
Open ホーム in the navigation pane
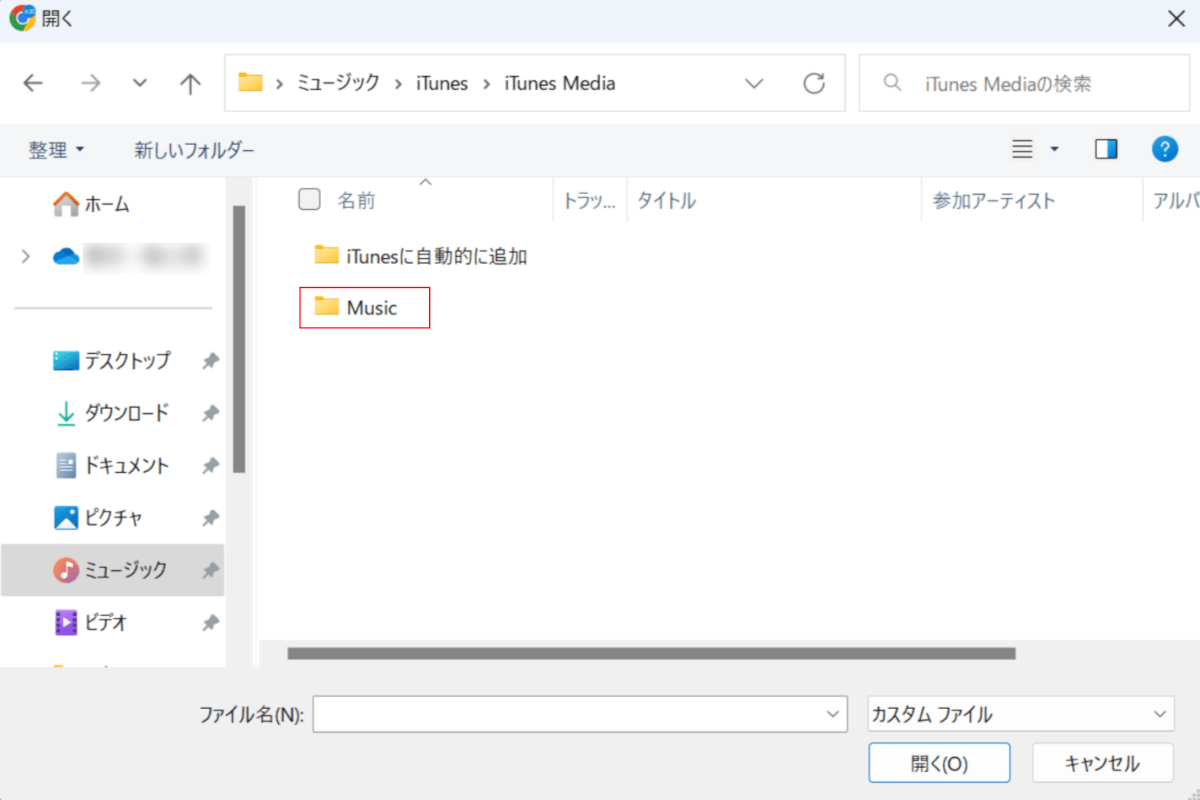92,204
